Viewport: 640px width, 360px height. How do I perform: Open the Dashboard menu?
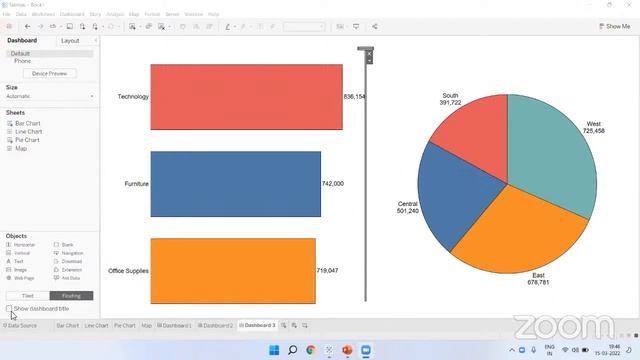coord(72,14)
